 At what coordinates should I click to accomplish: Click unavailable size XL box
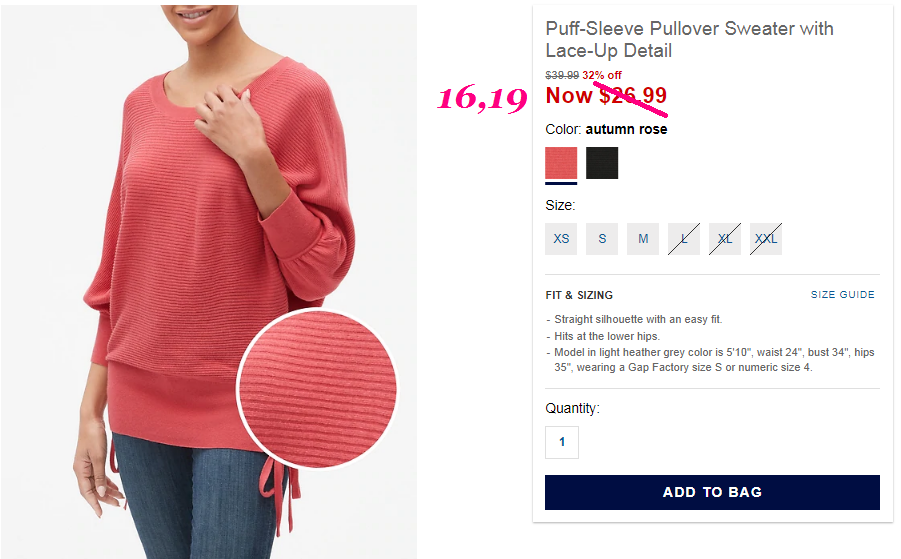(x=725, y=239)
